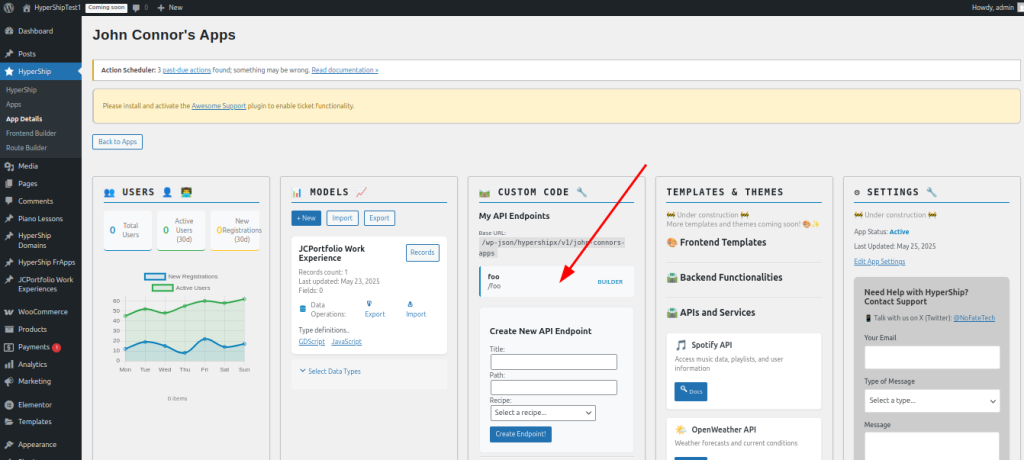The width and height of the screenshot is (1024, 460).
Task: Open the @NoFateTech Twitter link
Action: point(974,318)
